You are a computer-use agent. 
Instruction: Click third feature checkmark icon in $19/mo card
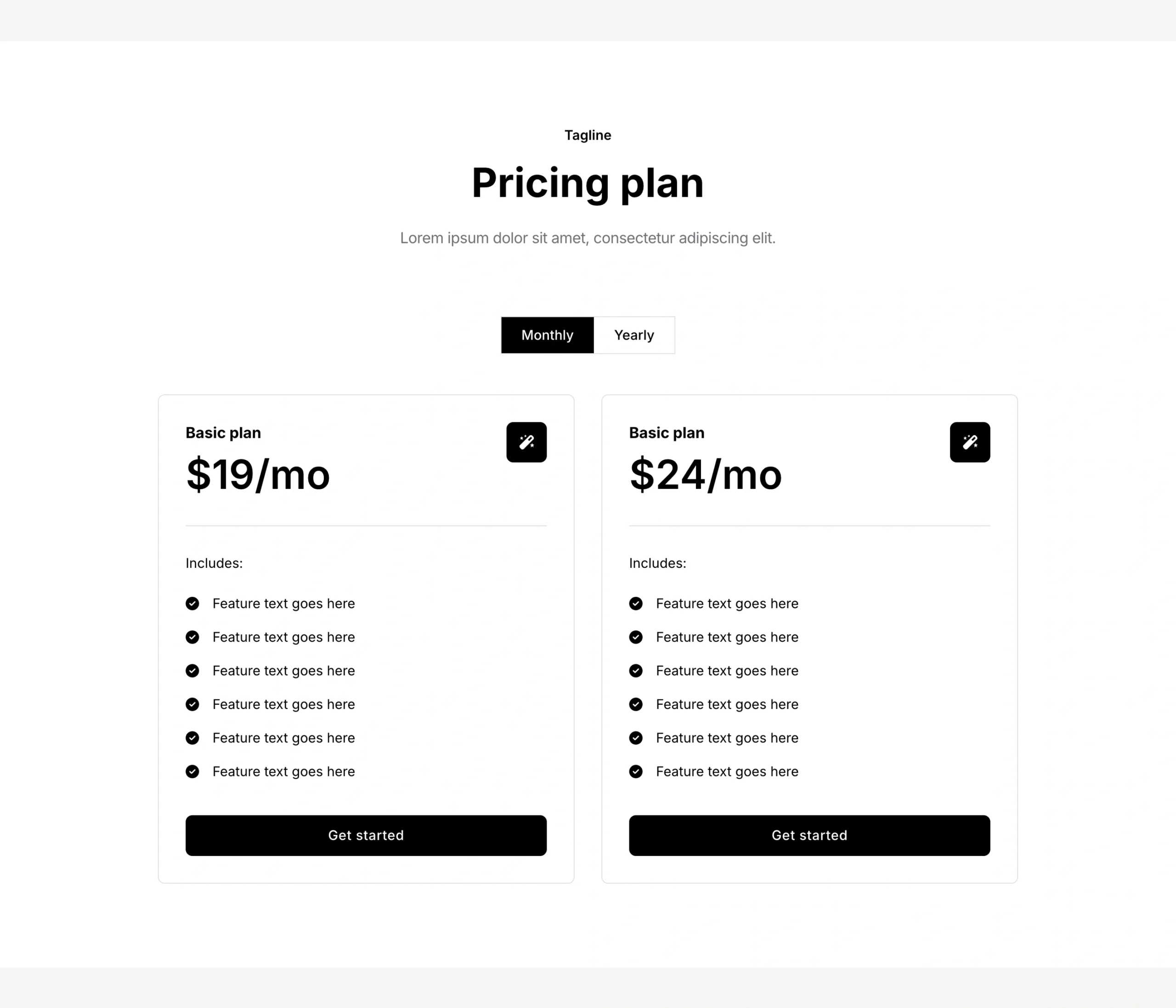(192, 671)
